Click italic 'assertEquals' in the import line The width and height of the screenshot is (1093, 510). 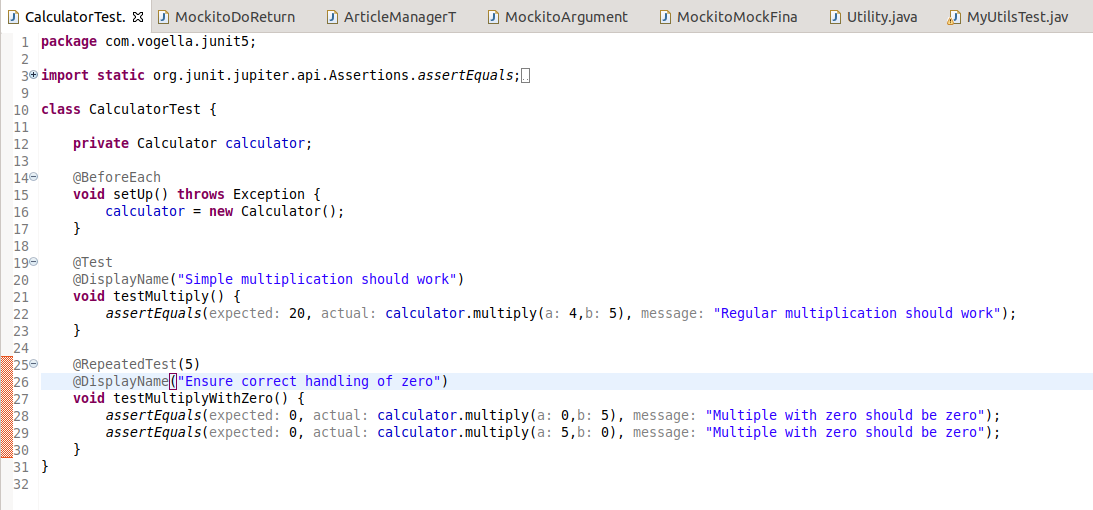coord(466,75)
